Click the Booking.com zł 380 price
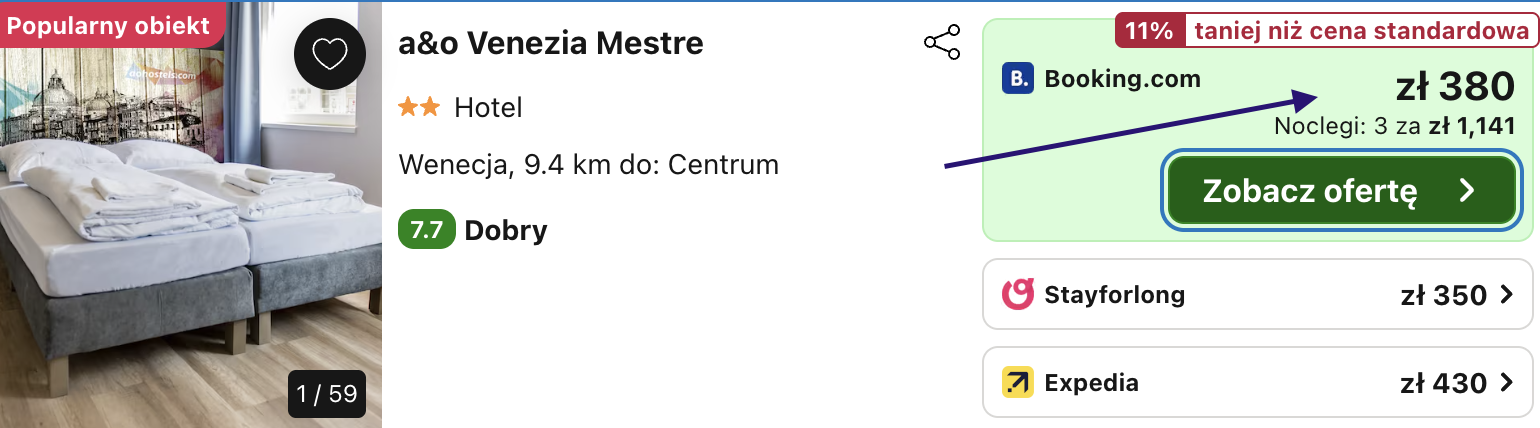Viewport: 1540px width, 428px height. pyautogui.click(x=1456, y=89)
